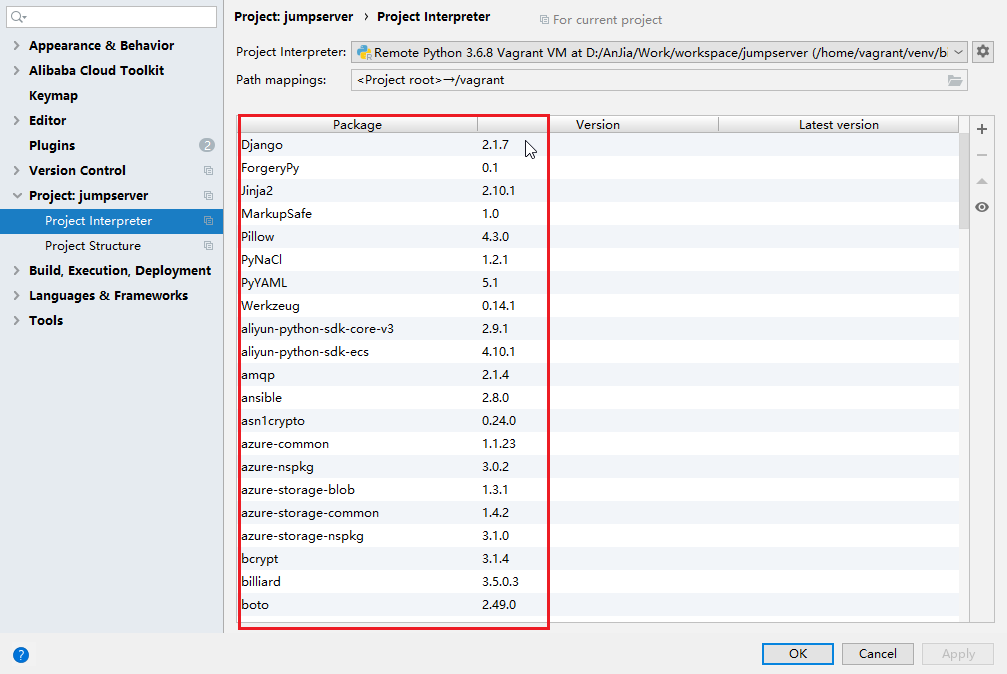Expand the Version Control section
This screenshot has width=1007, height=674.
click(17, 170)
